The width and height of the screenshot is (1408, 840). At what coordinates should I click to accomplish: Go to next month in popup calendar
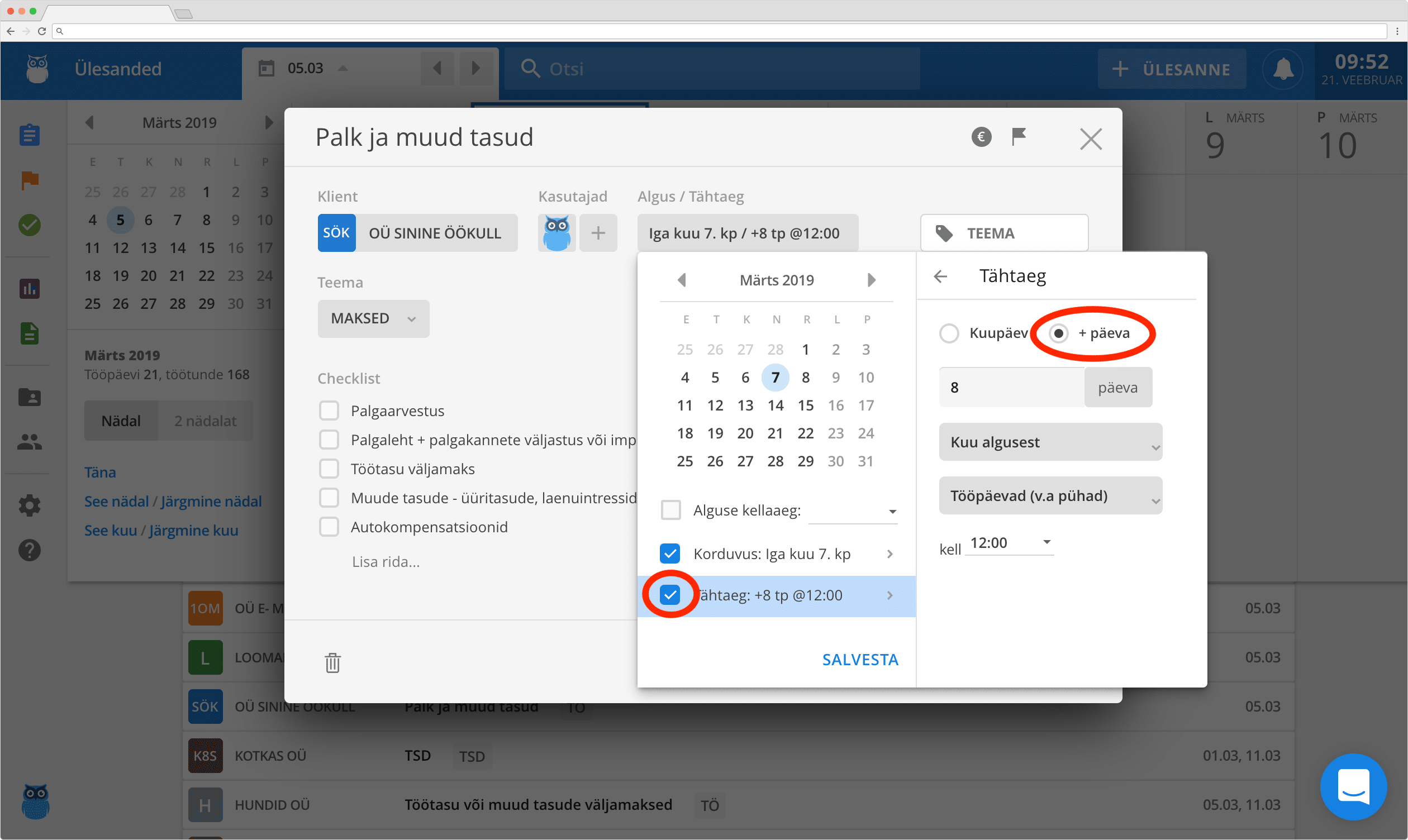tap(871, 280)
